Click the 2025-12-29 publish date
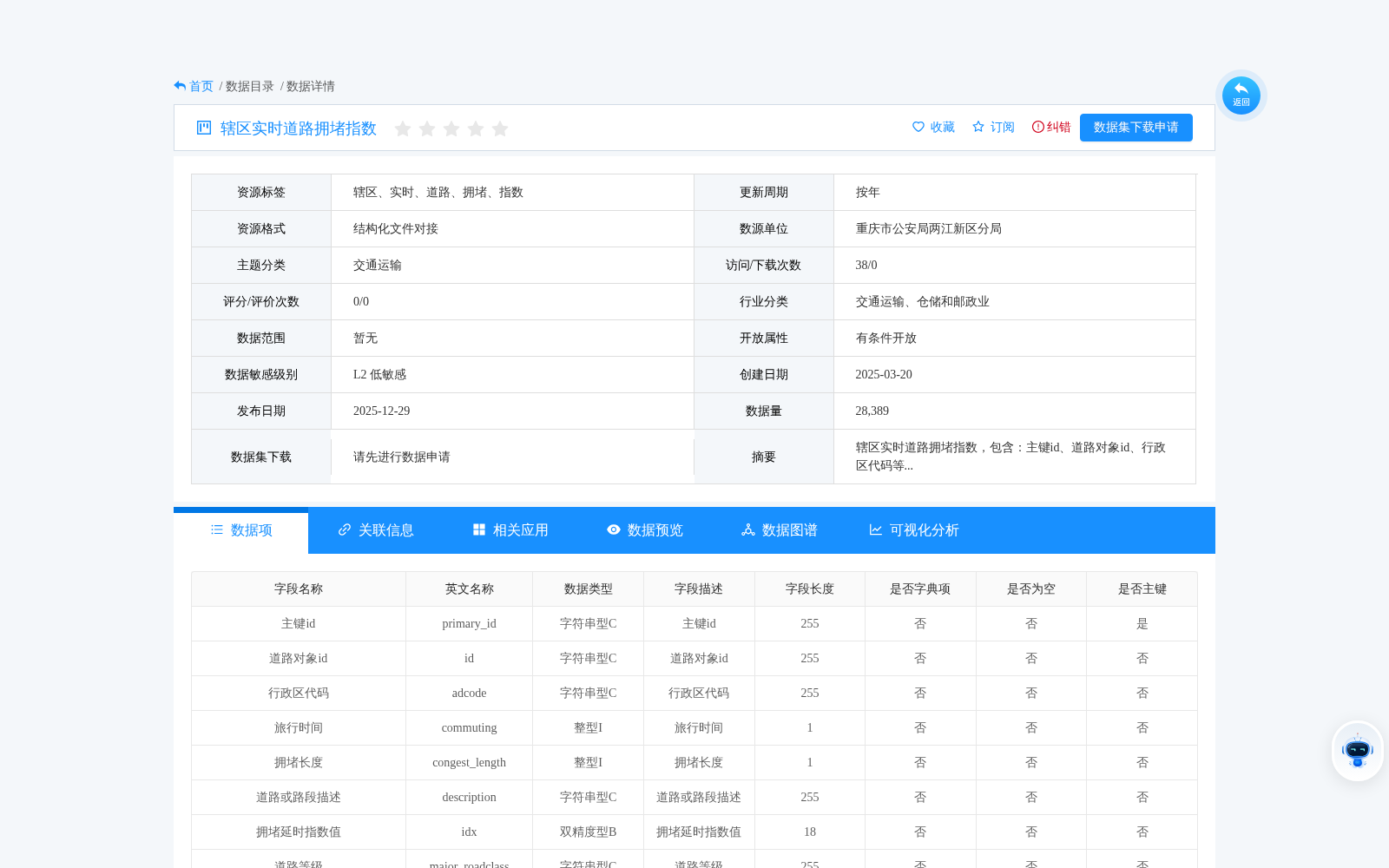 pos(382,411)
